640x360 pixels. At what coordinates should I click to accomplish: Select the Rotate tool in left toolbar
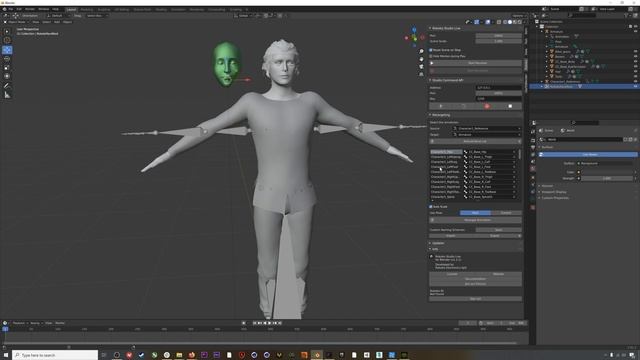(x=7, y=58)
